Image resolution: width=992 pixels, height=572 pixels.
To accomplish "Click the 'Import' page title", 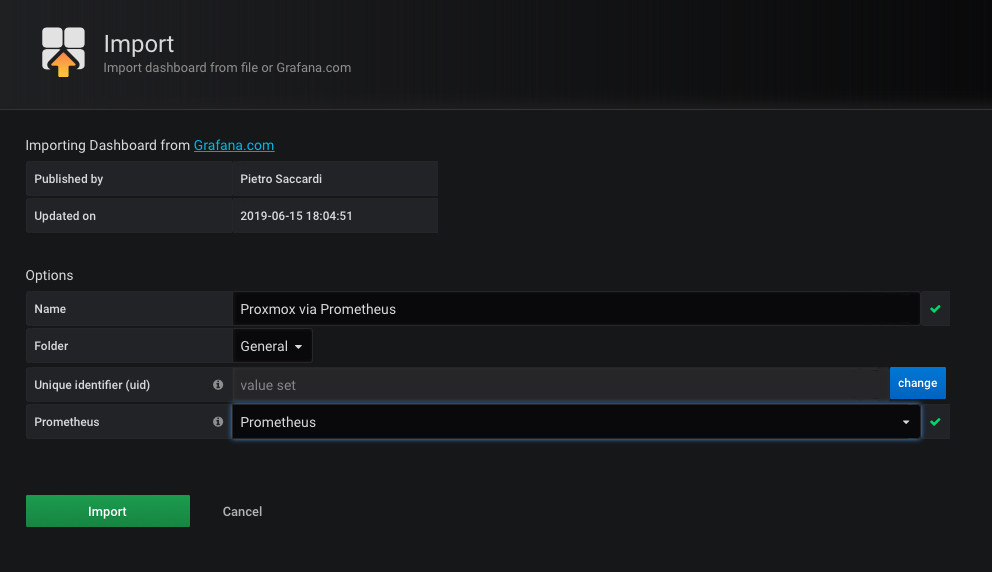I will tap(139, 44).
